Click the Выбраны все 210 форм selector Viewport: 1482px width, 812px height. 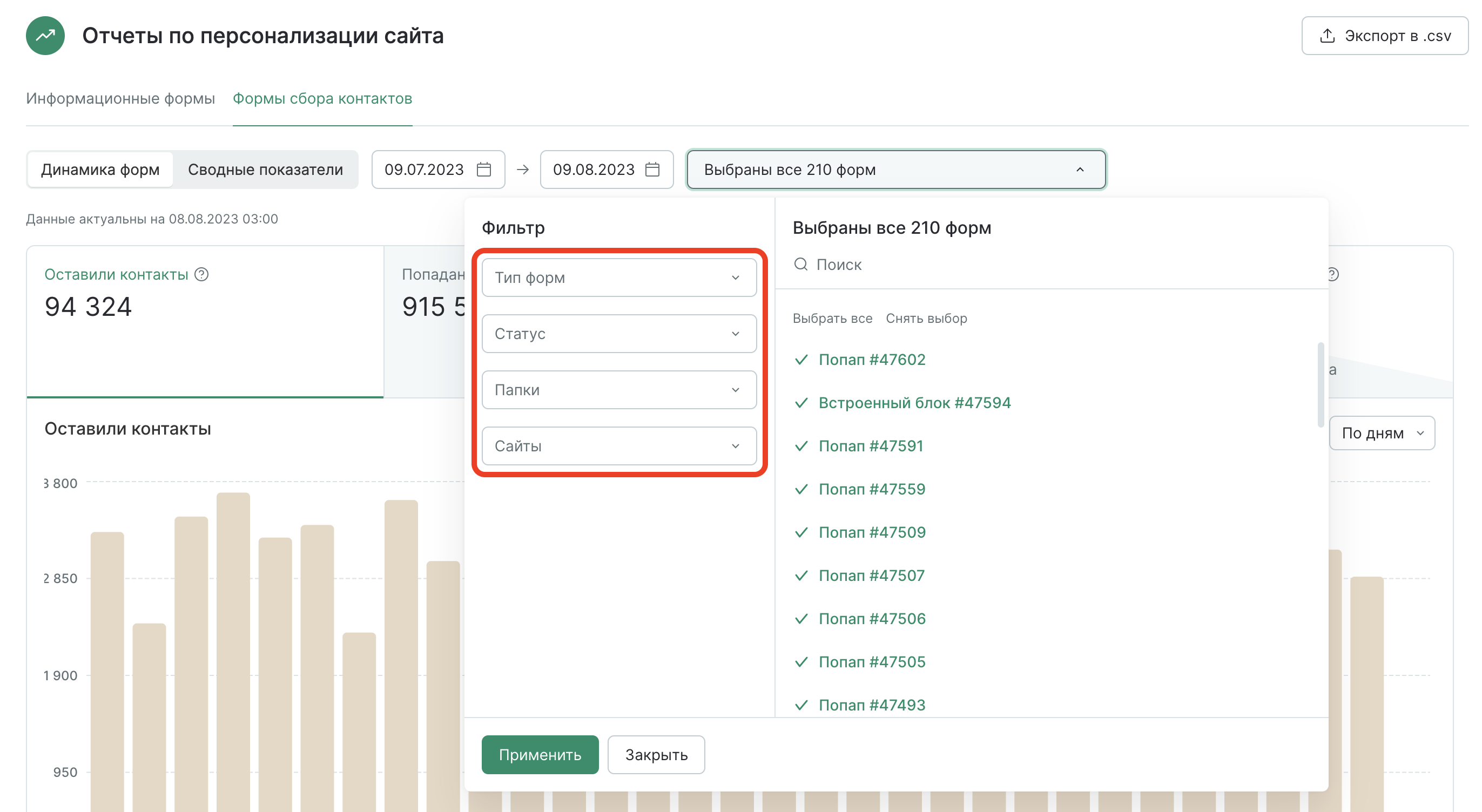tap(897, 170)
